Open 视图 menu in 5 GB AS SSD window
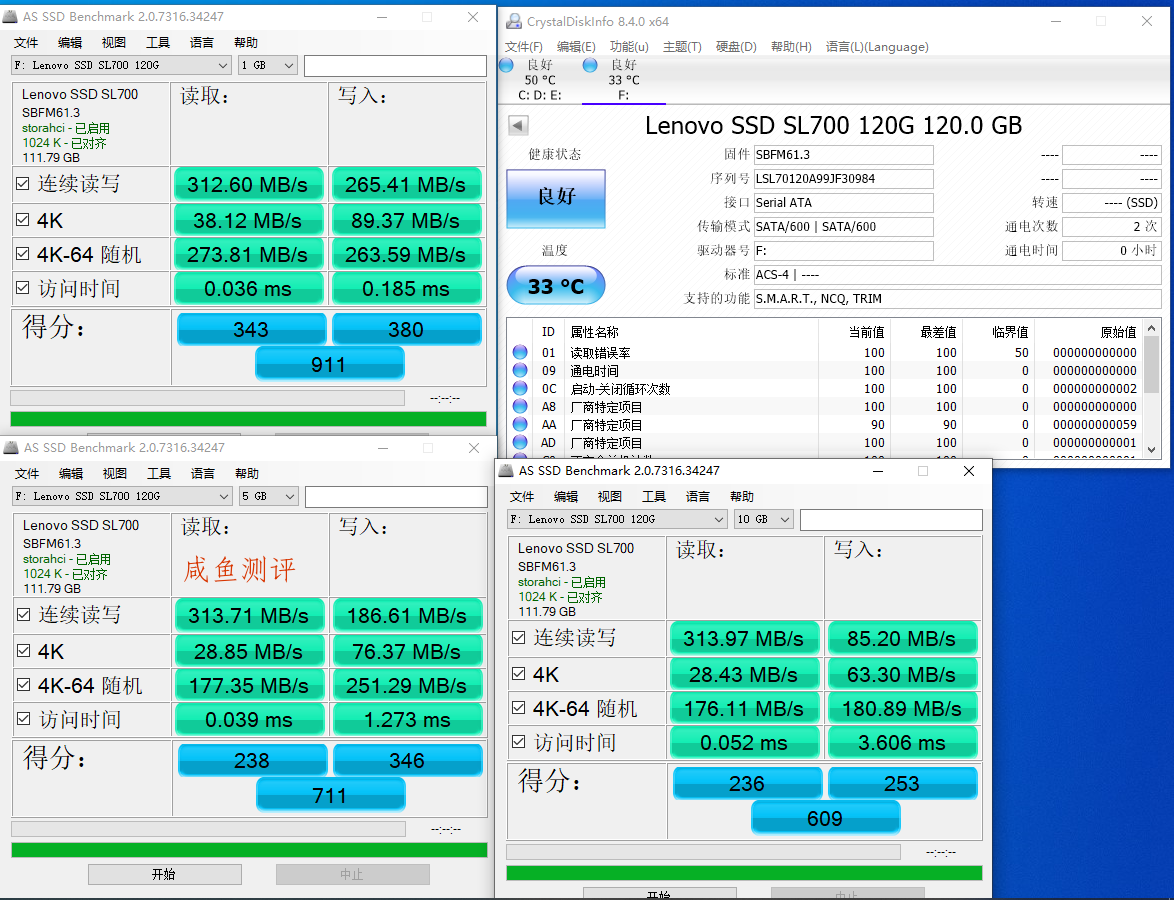Image resolution: width=1174 pixels, height=900 pixels. click(115, 474)
